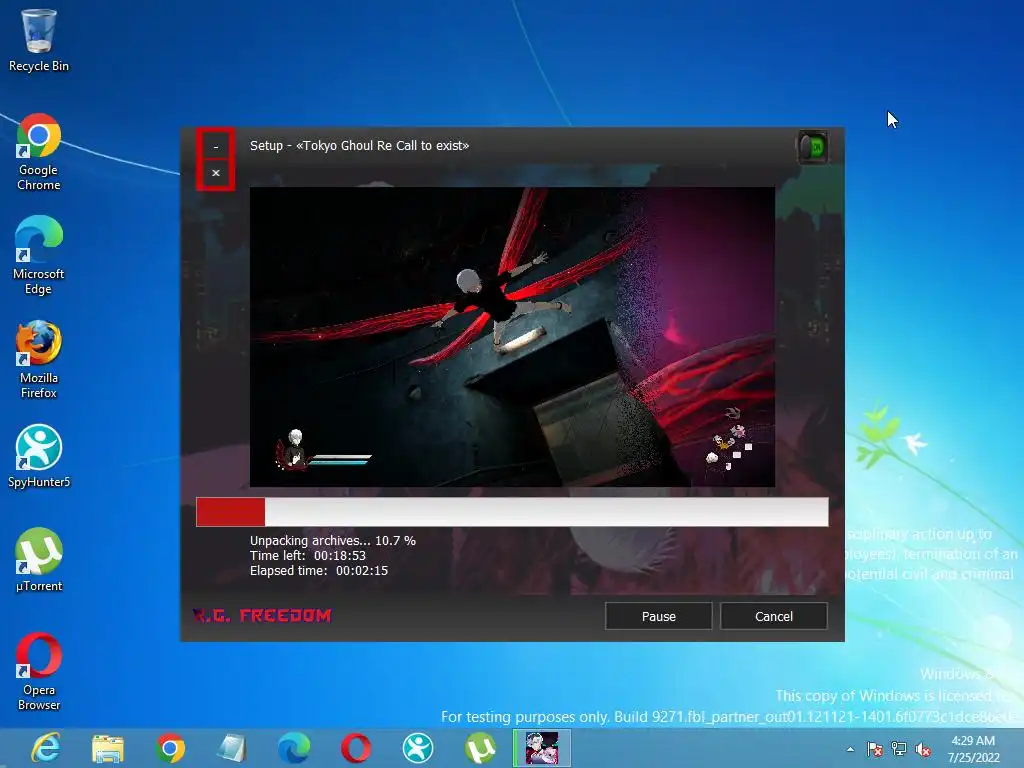
Task: Click the R.G. Freedom logo
Action: pyautogui.click(x=262, y=615)
